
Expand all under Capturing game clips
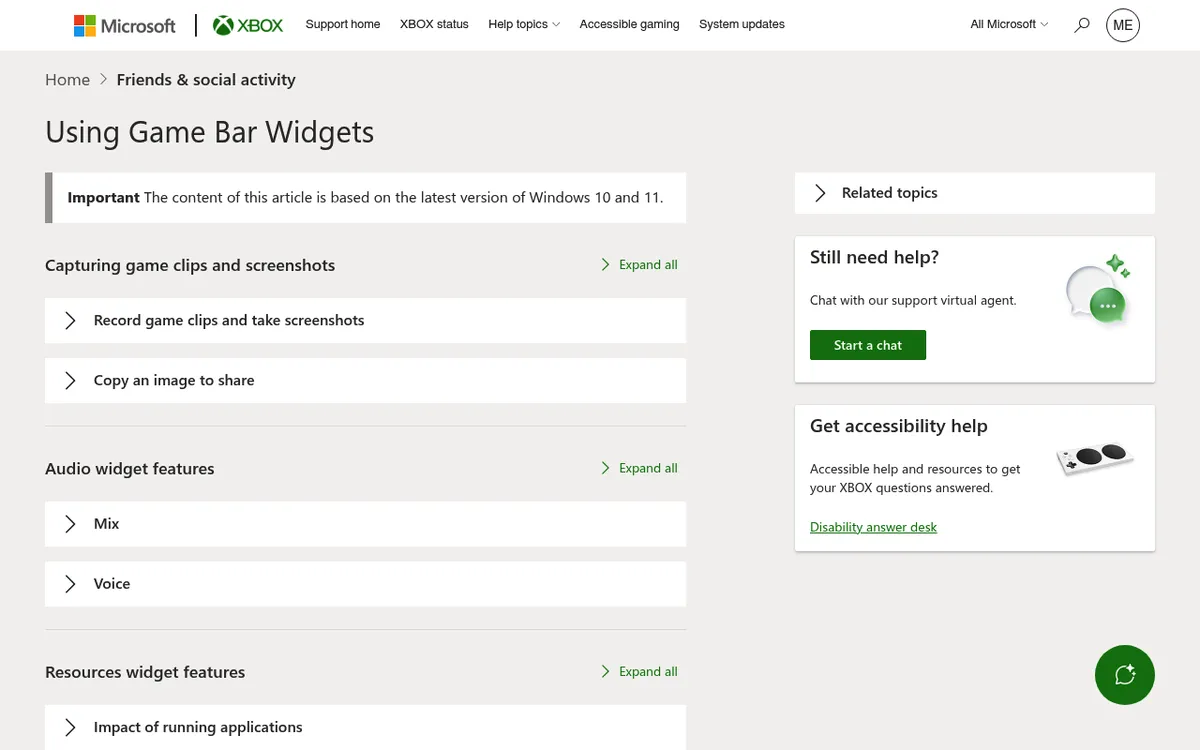639,265
